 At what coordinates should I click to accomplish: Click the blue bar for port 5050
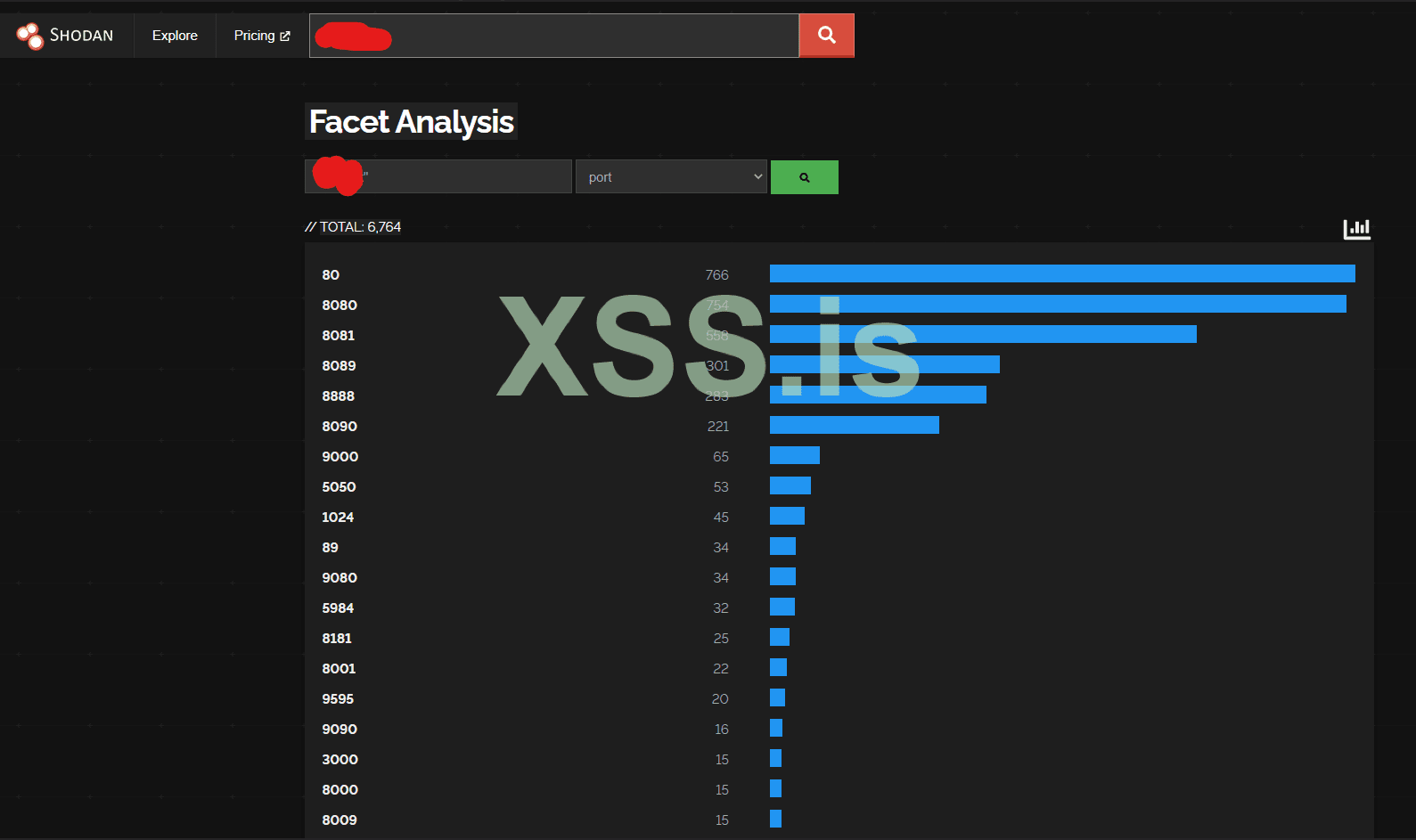790,485
